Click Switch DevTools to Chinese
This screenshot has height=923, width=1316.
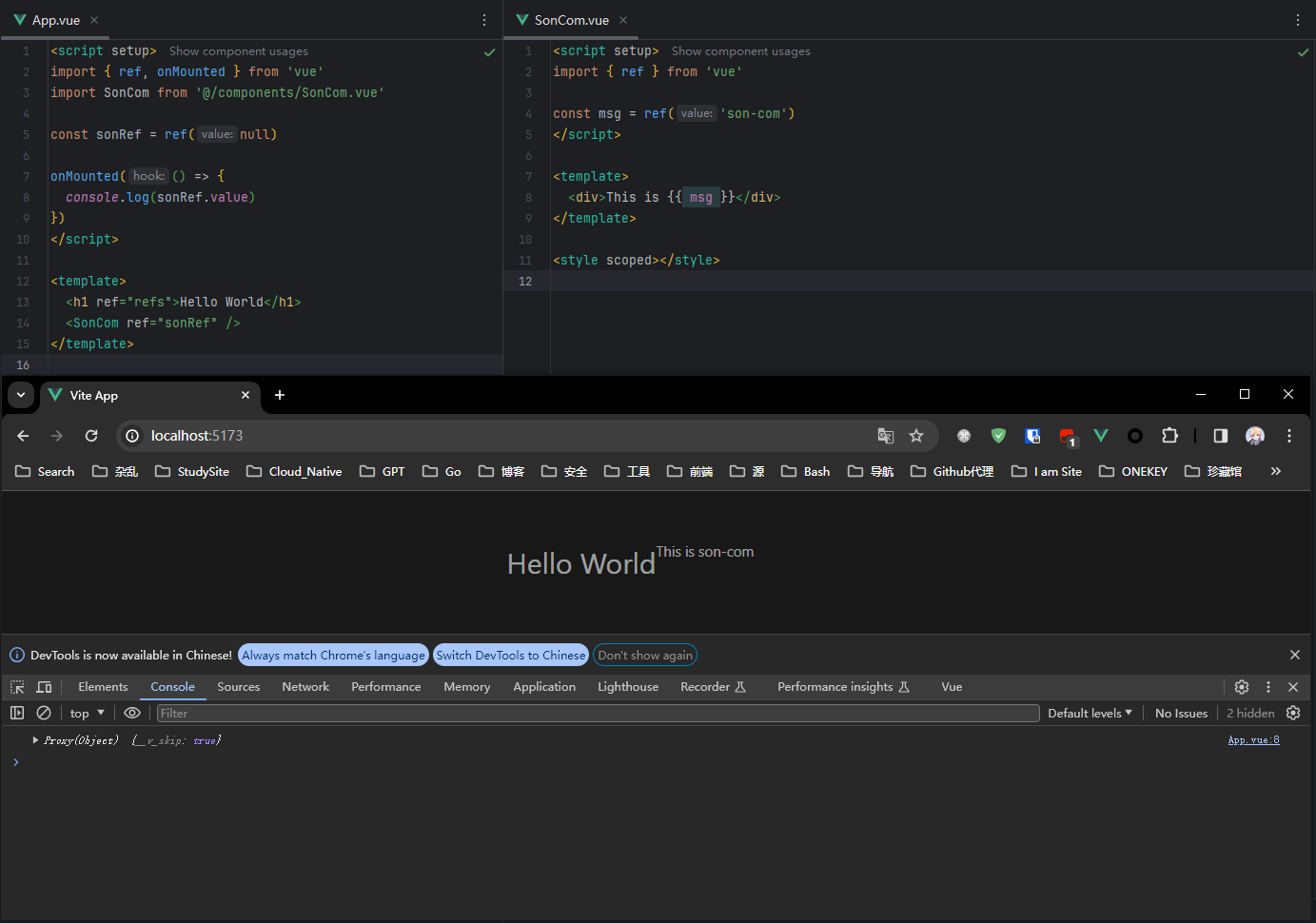pos(511,655)
